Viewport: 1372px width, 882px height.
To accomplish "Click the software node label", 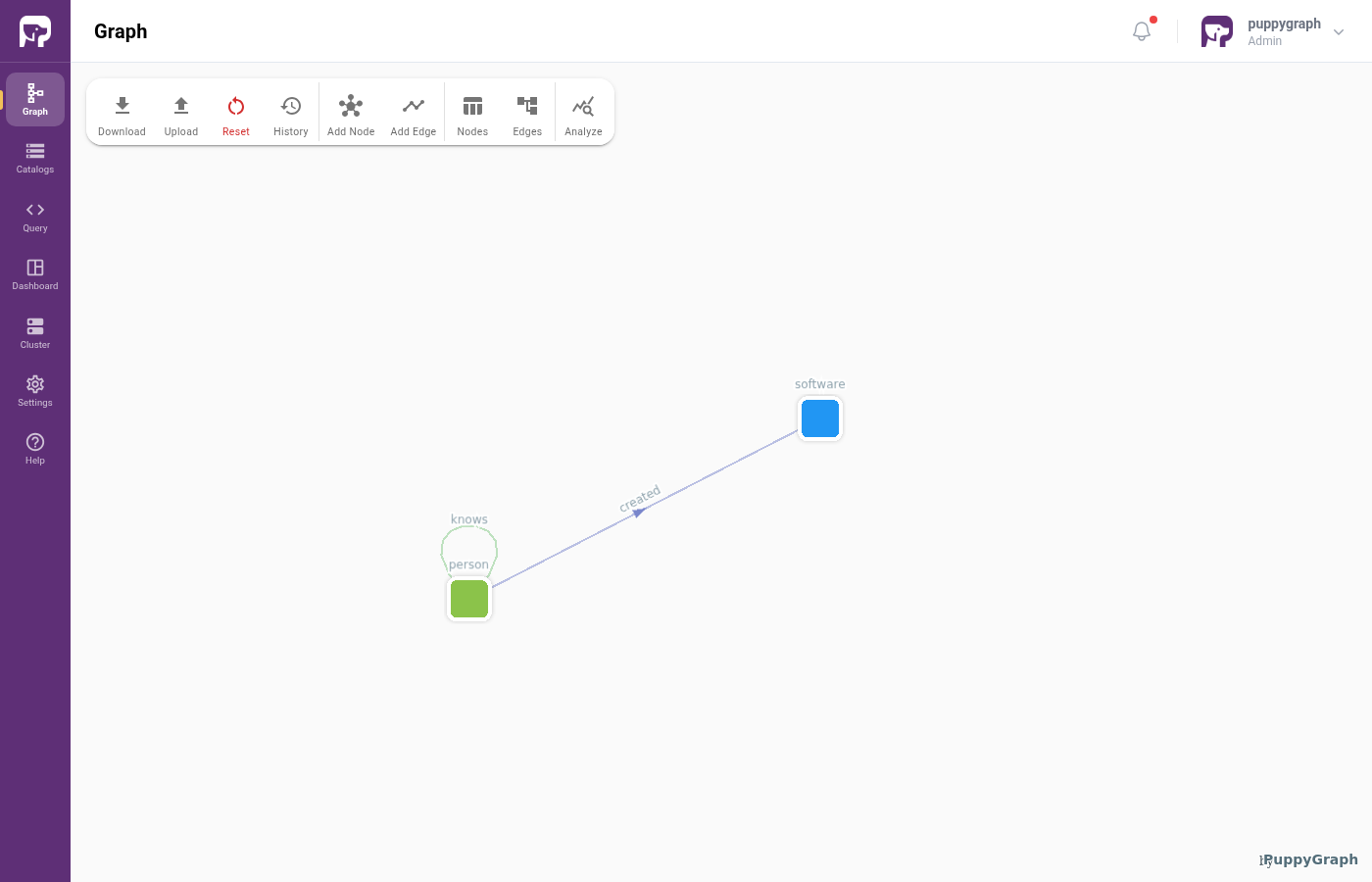I will click(x=820, y=384).
